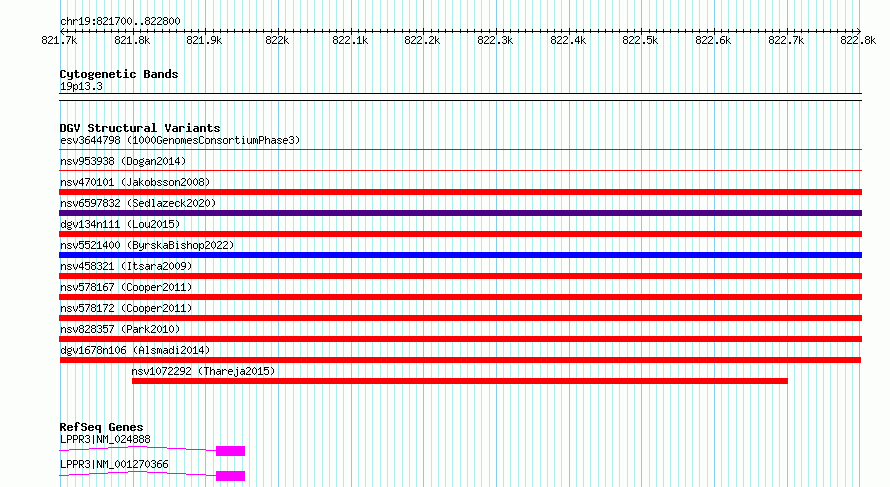The width and height of the screenshot is (890, 487).
Task: Click the 821.7k ruler tick label
Action: (59, 40)
